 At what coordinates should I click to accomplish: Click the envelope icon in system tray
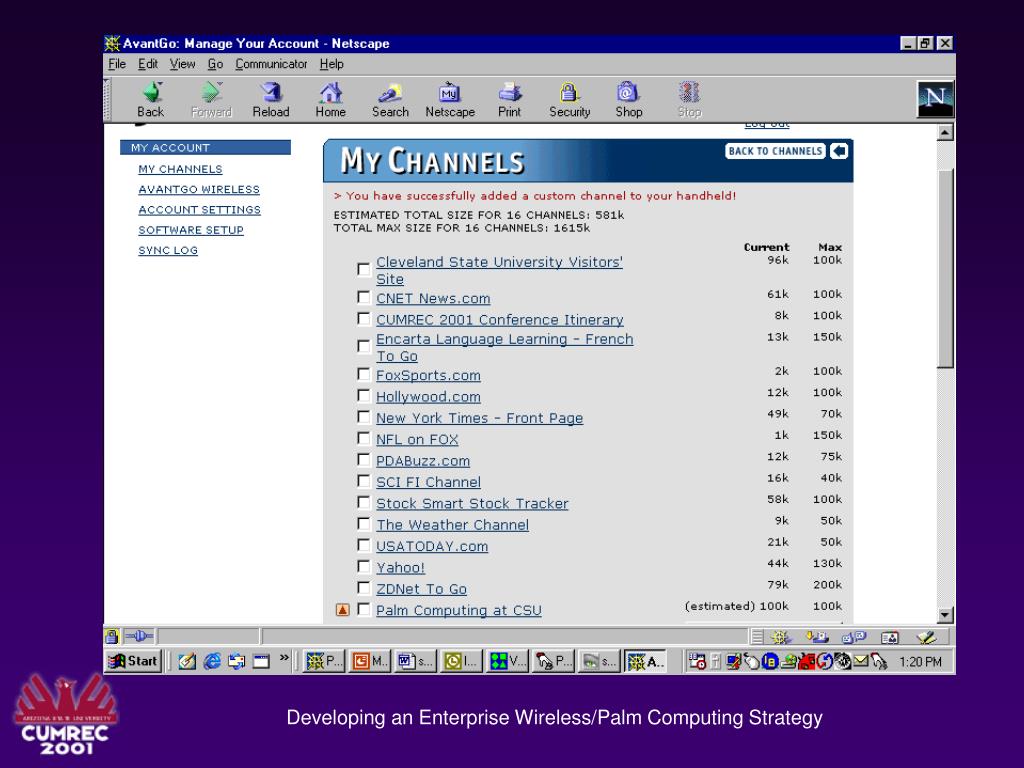coord(861,661)
